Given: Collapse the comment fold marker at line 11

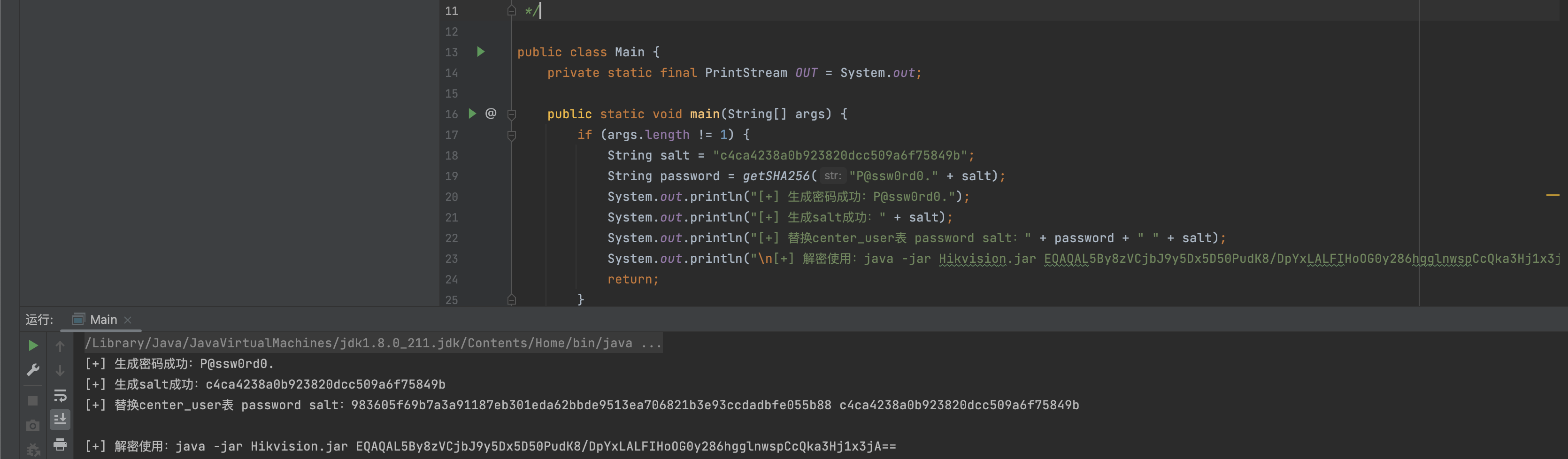Looking at the screenshot, I should [x=511, y=11].
